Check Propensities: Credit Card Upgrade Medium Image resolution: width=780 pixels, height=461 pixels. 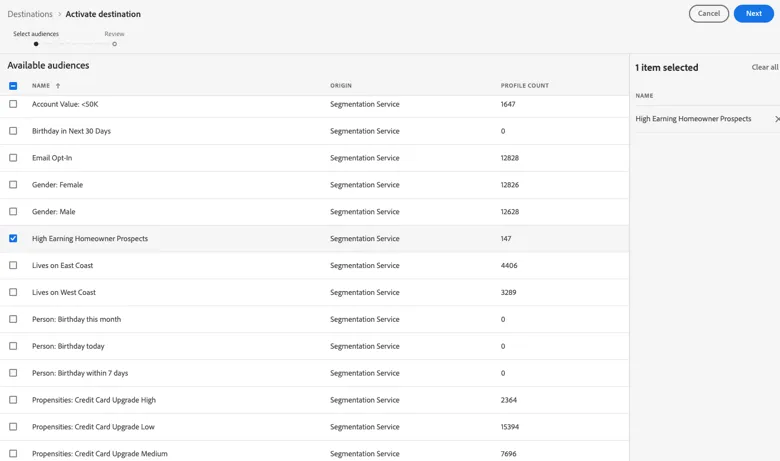point(13,453)
